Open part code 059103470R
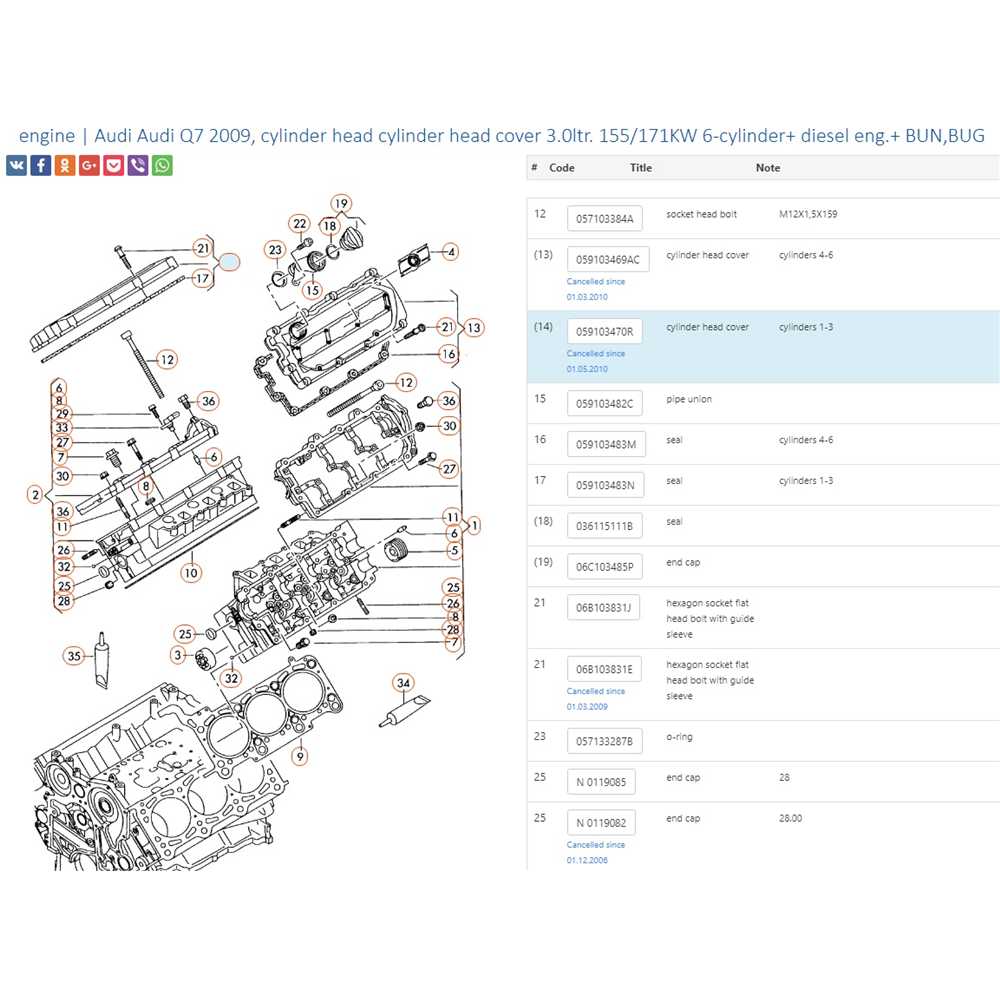The width and height of the screenshot is (1000, 1000). click(605, 332)
